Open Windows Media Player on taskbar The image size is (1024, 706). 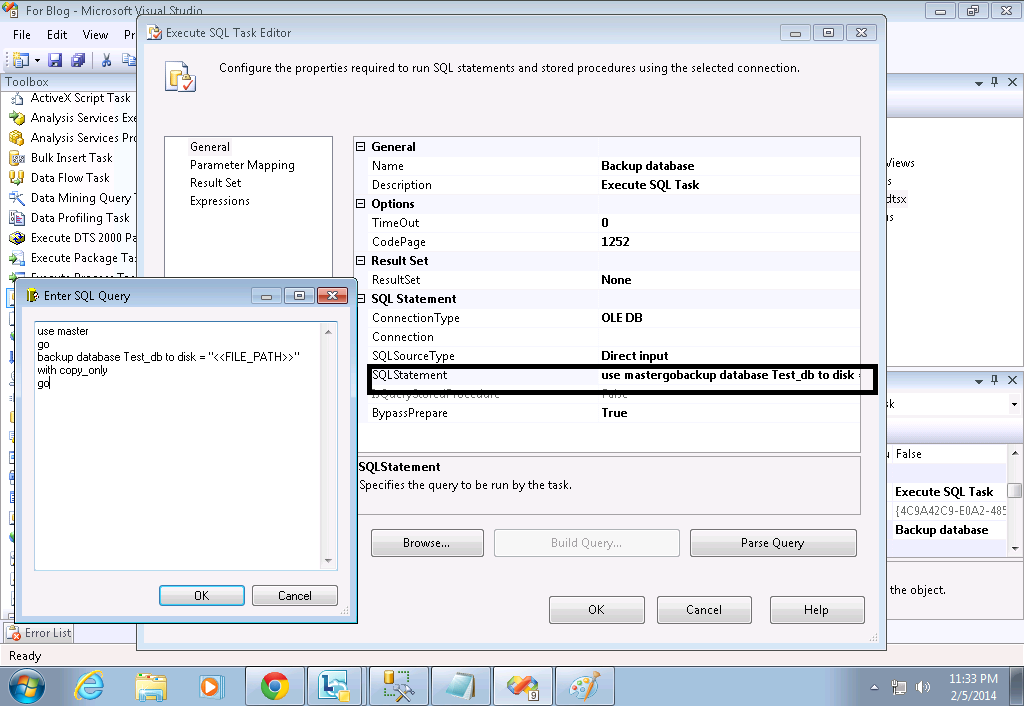pos(210,686)
